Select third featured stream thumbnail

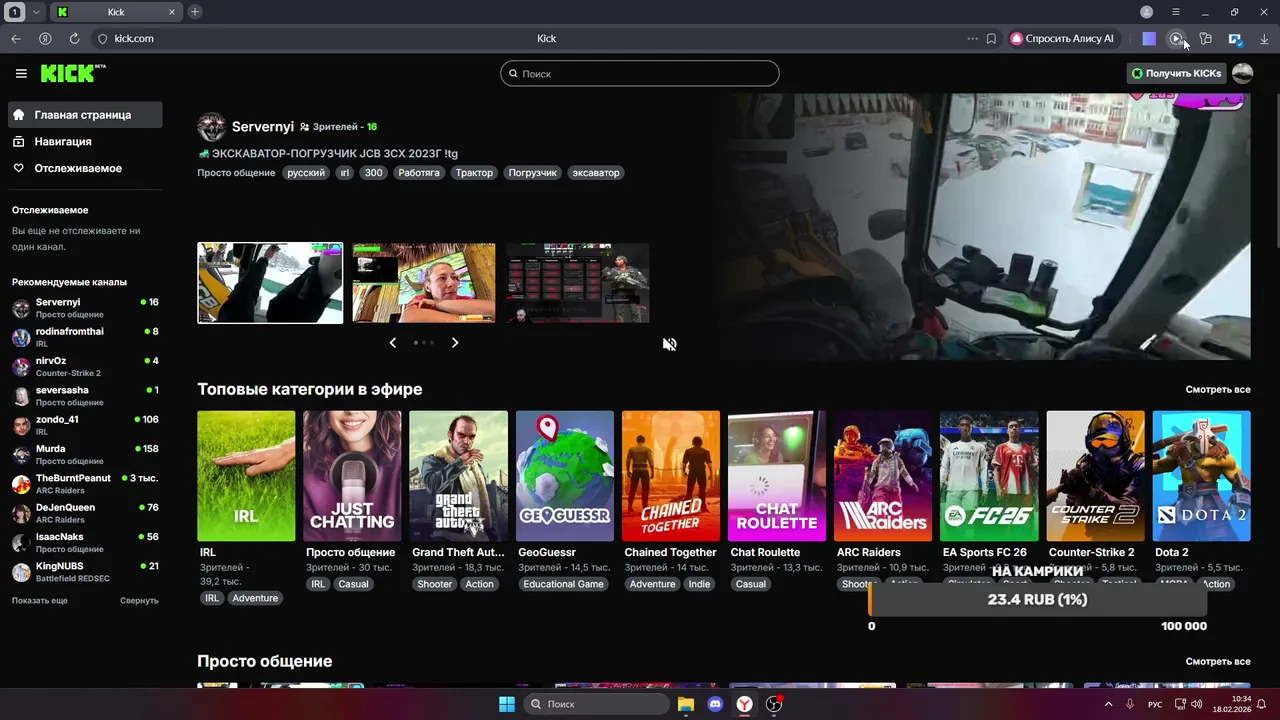(578, 283)
